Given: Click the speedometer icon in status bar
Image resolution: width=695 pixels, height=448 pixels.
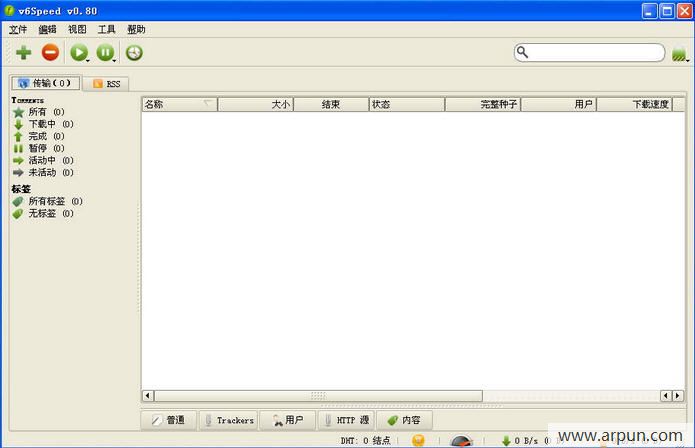Looking at the screenshot, I should (x=461, y=441).
